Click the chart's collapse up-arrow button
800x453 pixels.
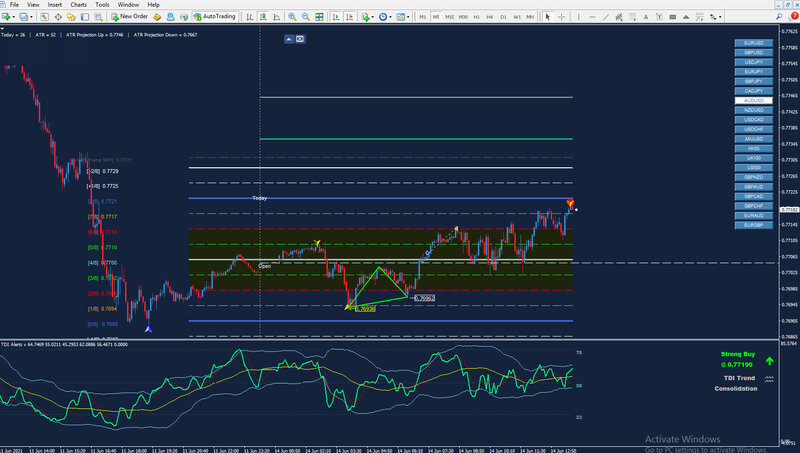tap(288, 39)
